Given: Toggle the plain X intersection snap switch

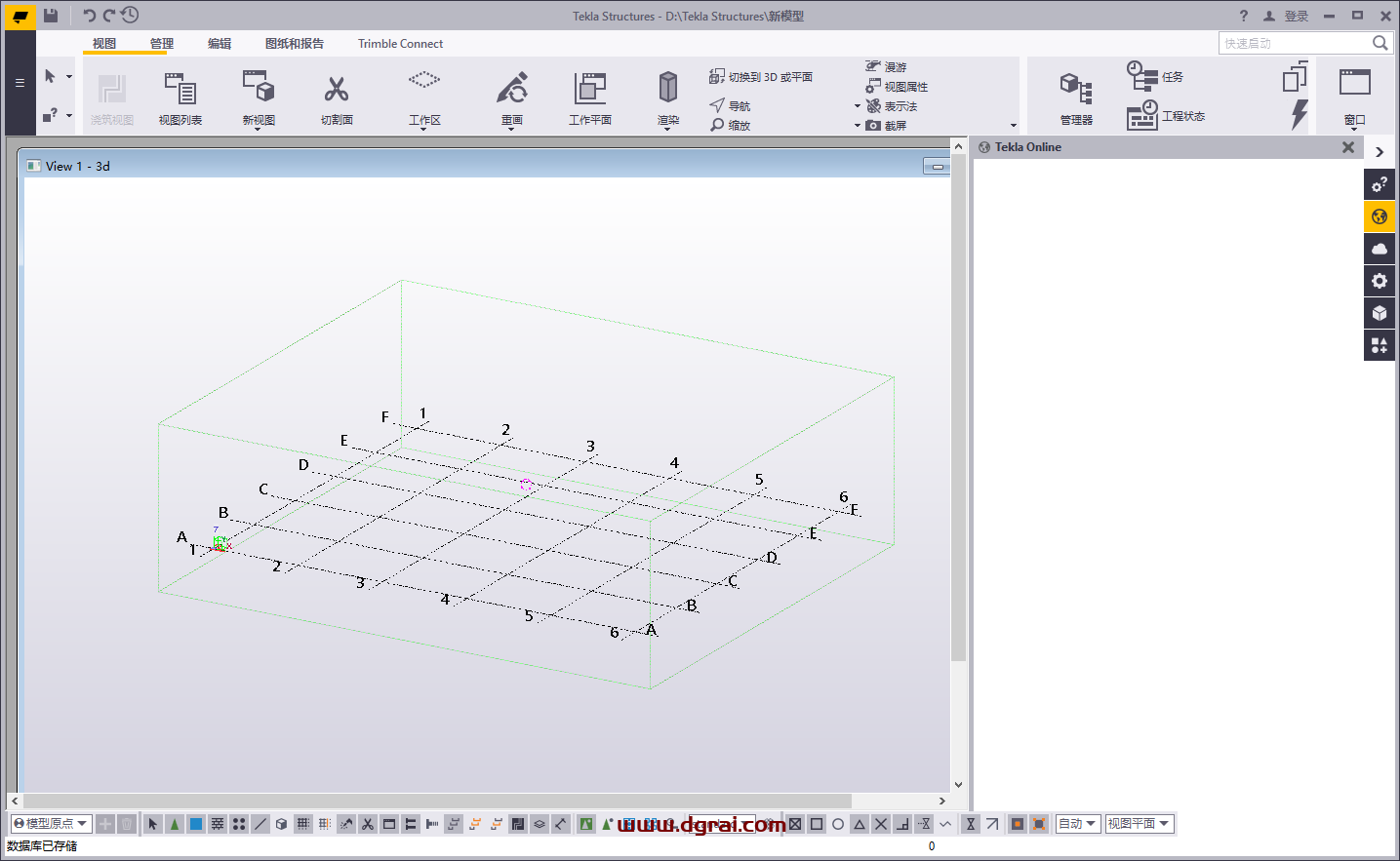Looking at the screenshot, I should (881, 824).
